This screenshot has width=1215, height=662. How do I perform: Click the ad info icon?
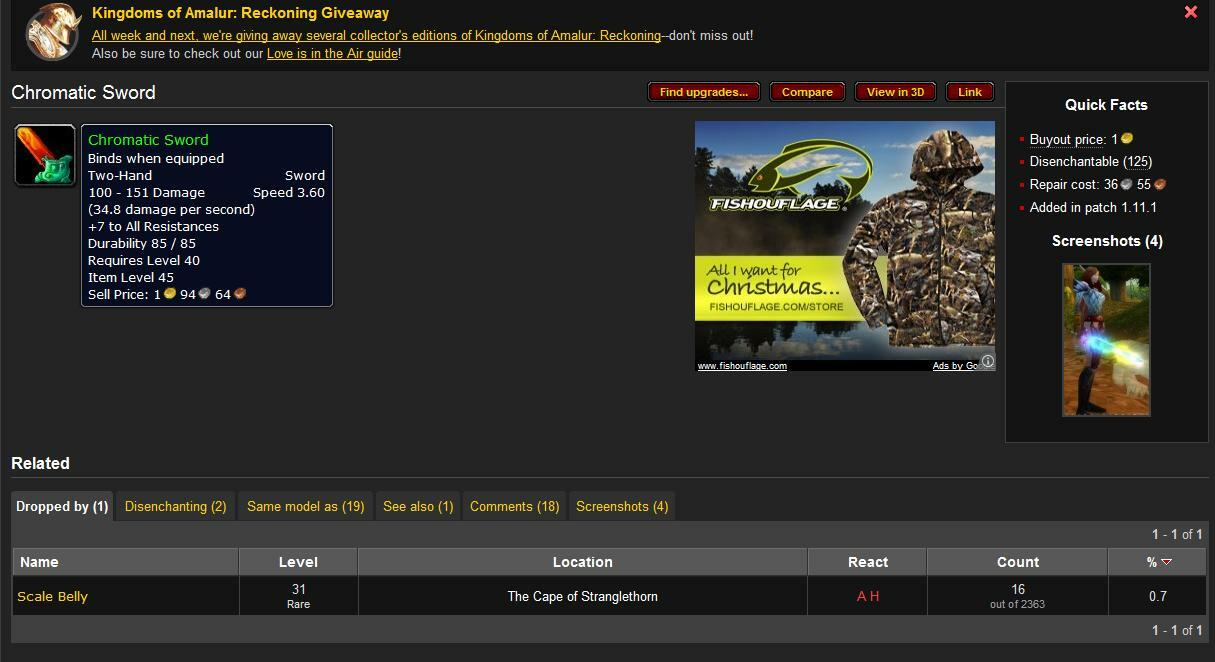(987, 361)
